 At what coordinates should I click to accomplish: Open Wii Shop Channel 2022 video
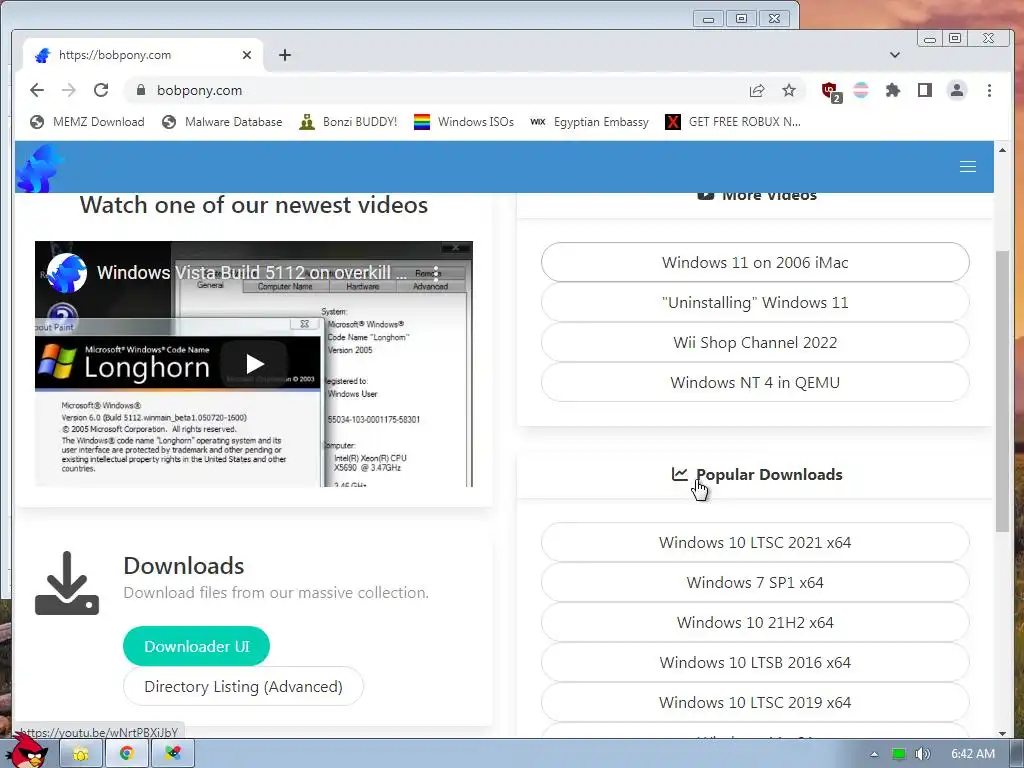pyautogui.click(x=755, y=342)
